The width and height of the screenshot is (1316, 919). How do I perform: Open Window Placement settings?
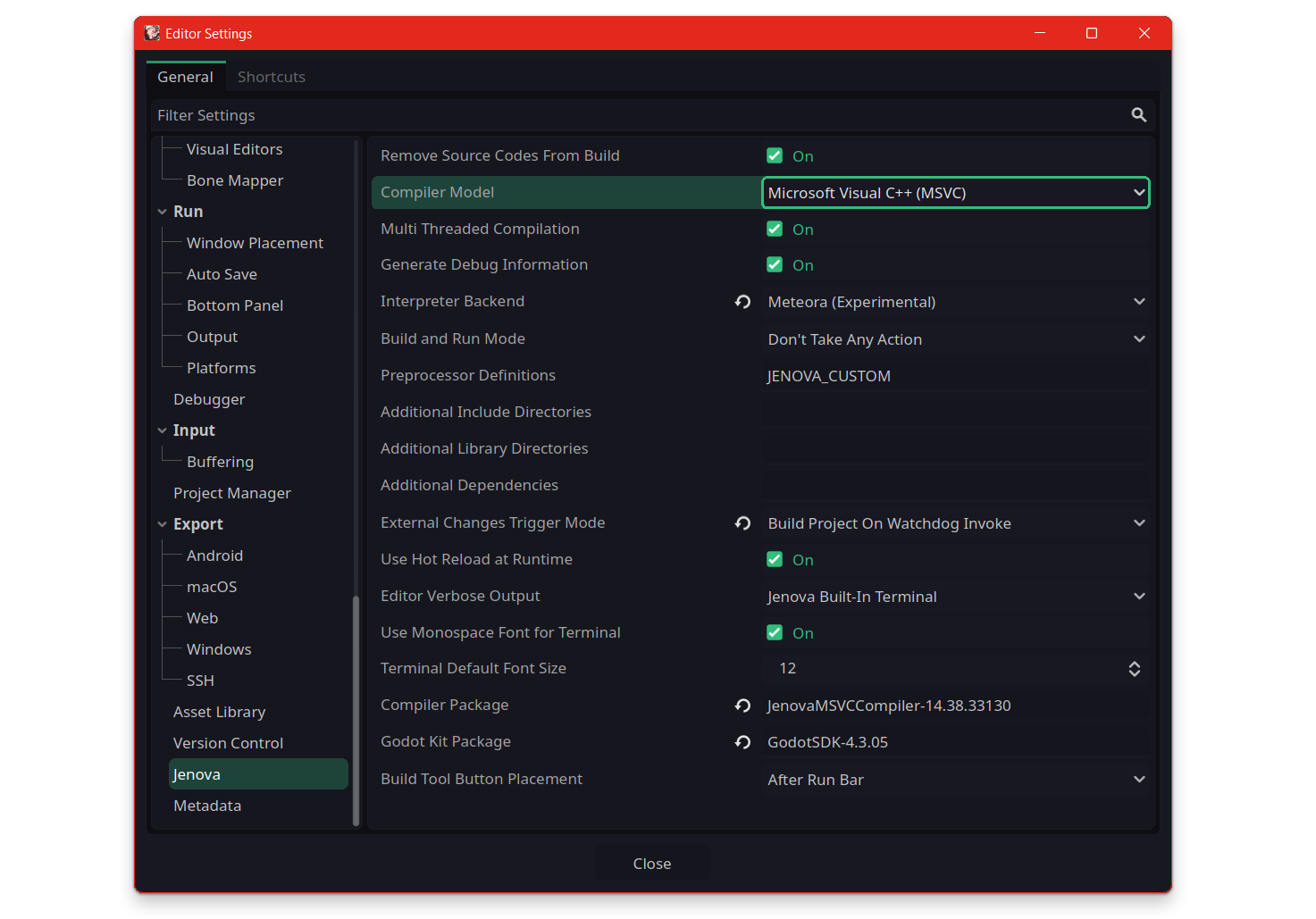255,243
